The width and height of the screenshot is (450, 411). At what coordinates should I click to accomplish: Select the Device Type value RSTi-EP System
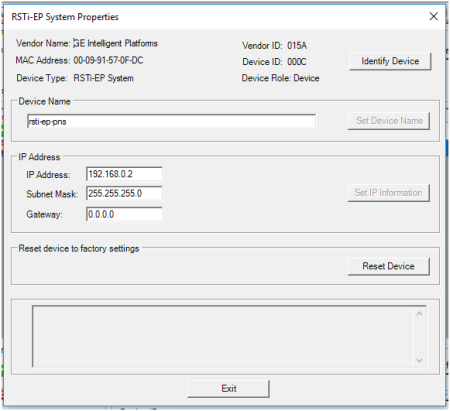click(104, 78)
